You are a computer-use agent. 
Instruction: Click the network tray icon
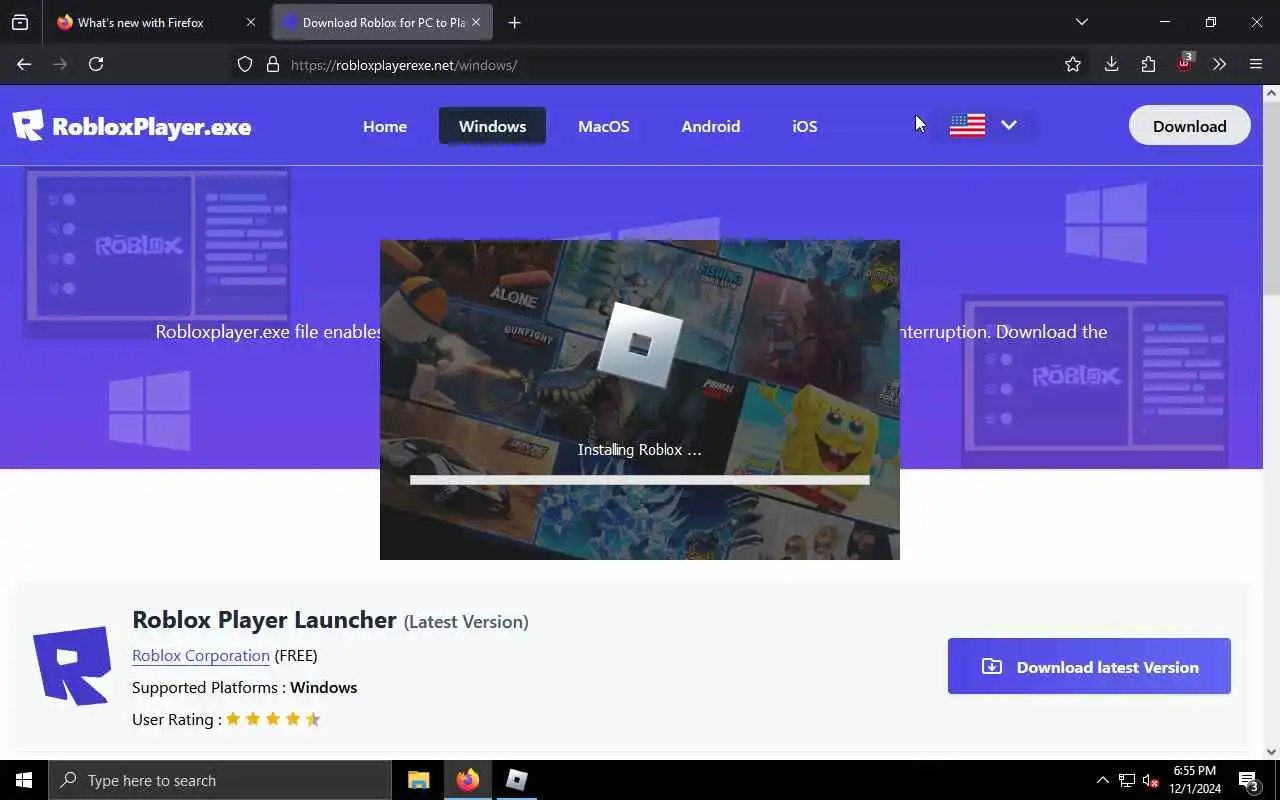tap(1127, 780)
